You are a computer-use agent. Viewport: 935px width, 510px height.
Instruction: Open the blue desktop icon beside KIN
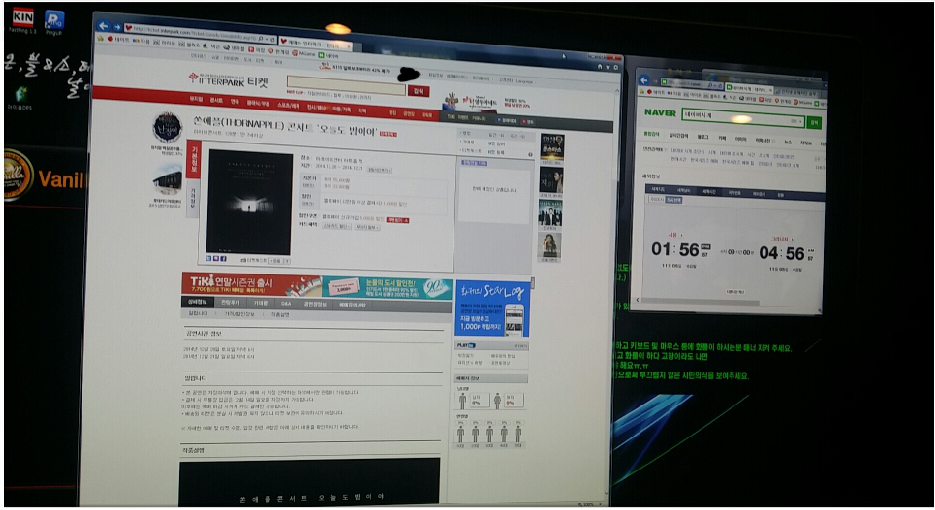(55, 18)
